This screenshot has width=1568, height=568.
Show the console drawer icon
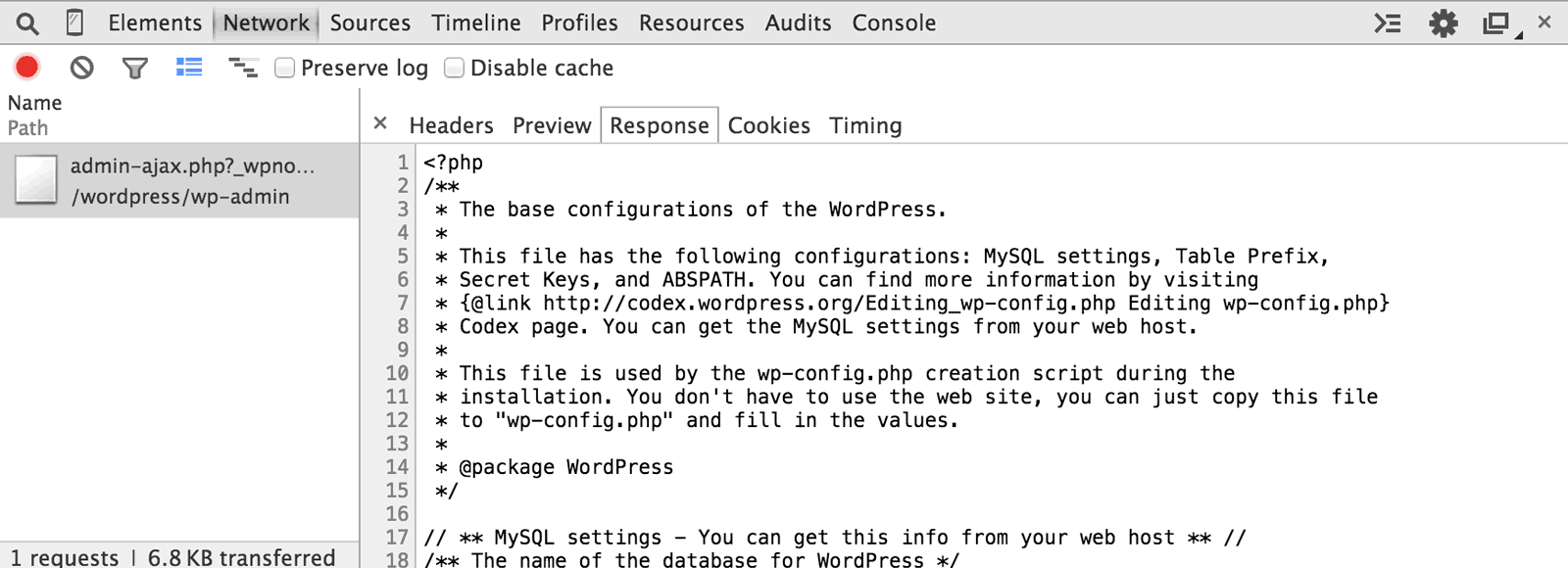[1388, 23]
